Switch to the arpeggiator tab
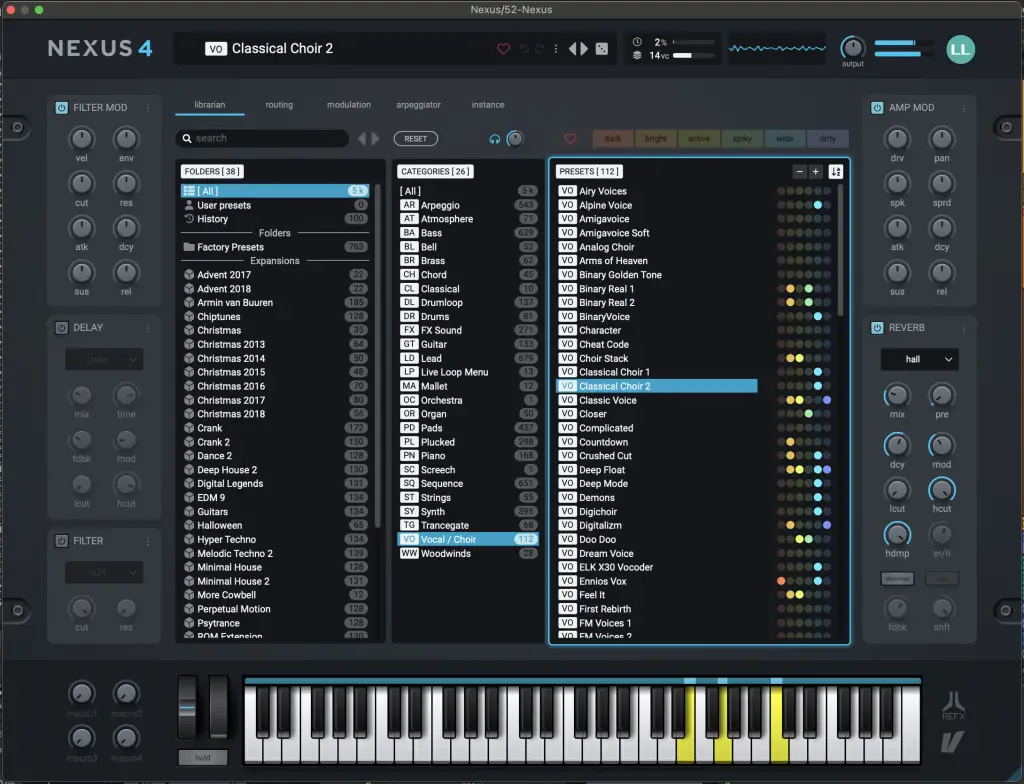 tap(418, 105)
